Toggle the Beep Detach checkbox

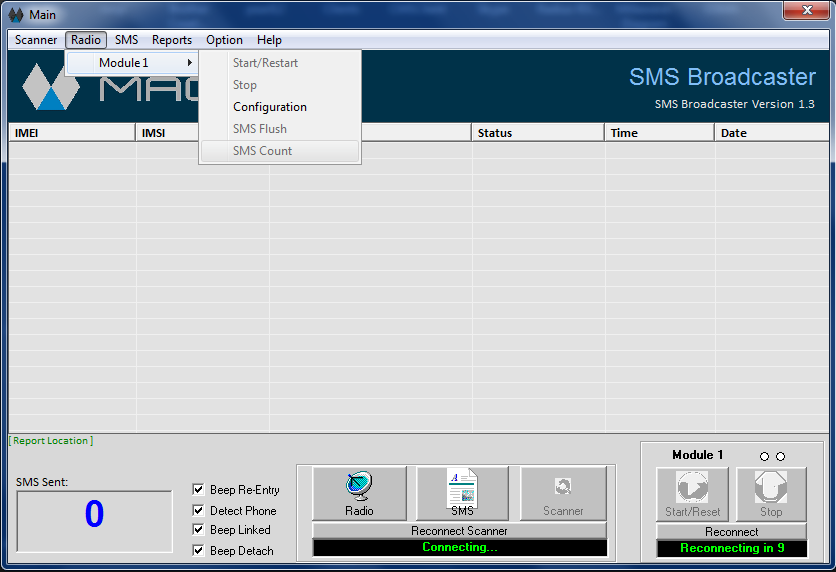coord(198,550)
